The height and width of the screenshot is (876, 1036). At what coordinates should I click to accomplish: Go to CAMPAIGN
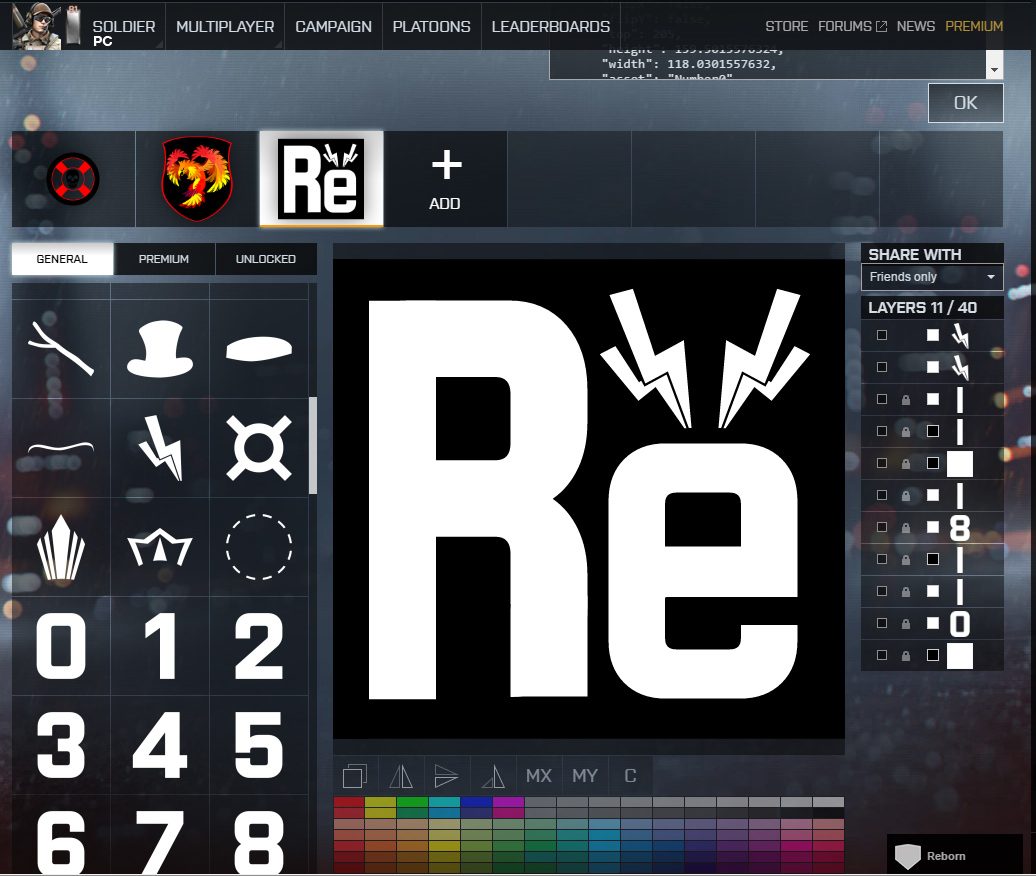point(333,26)
